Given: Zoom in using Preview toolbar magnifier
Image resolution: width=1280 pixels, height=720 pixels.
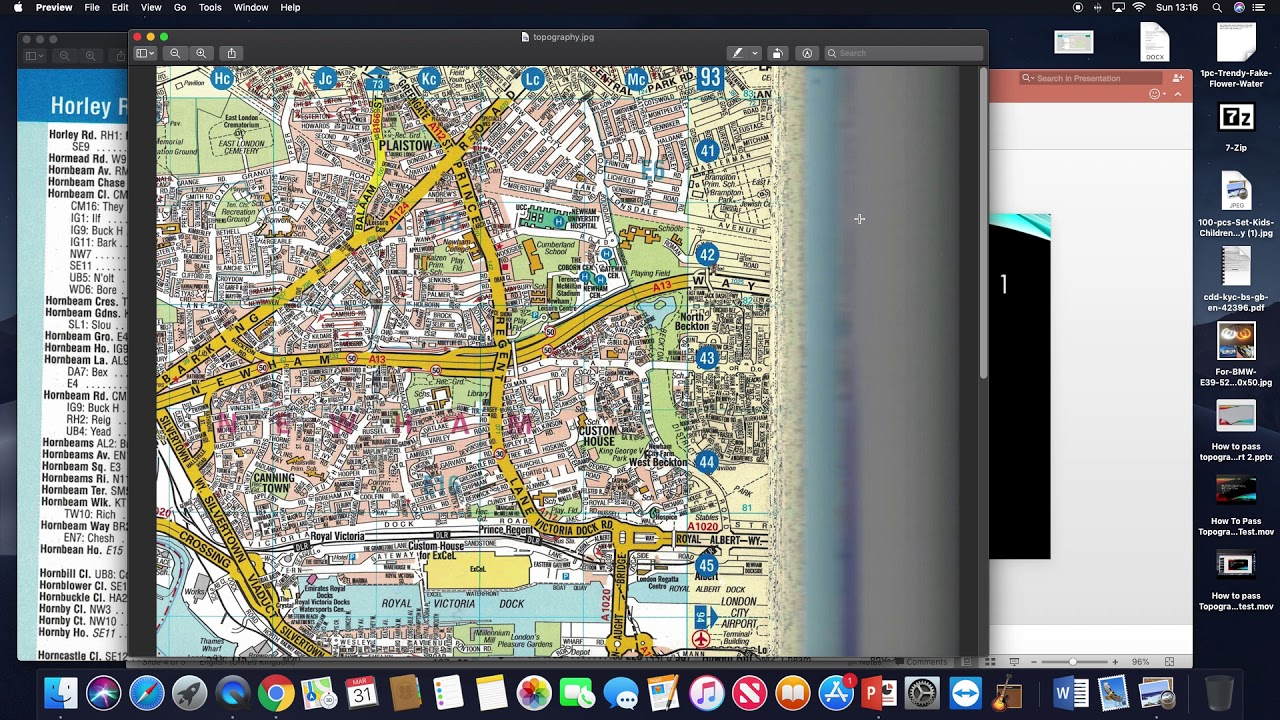Looking at the screenshot, I should (201, 53).
